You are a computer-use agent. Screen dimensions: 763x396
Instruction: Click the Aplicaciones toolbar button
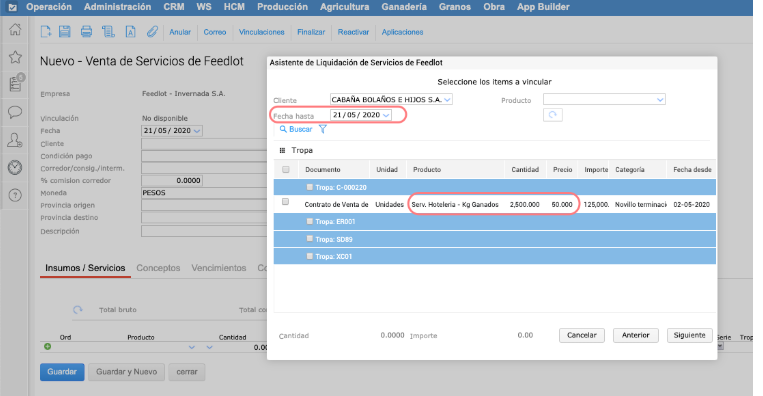(x=402, y=32)
